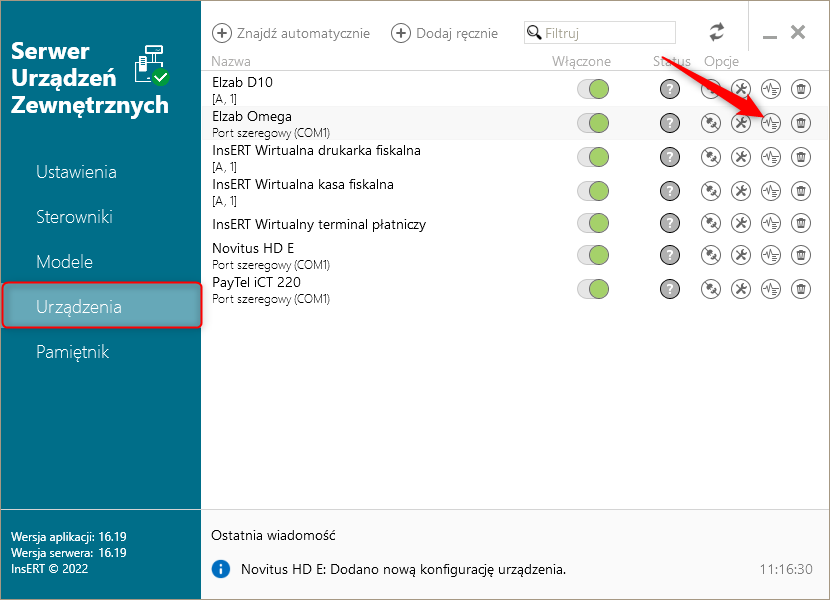The width and height of the screenshot is (830, 600).
Task: Open diagnostics pulse icon for Elzab D10
Action: [x=771, y=89]
